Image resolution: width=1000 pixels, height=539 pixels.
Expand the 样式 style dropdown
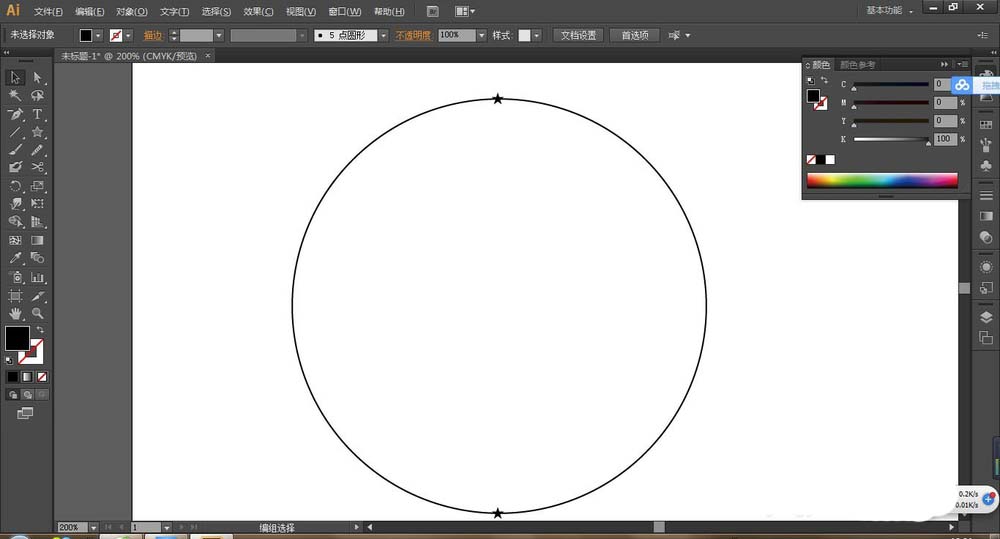[536, 36]
